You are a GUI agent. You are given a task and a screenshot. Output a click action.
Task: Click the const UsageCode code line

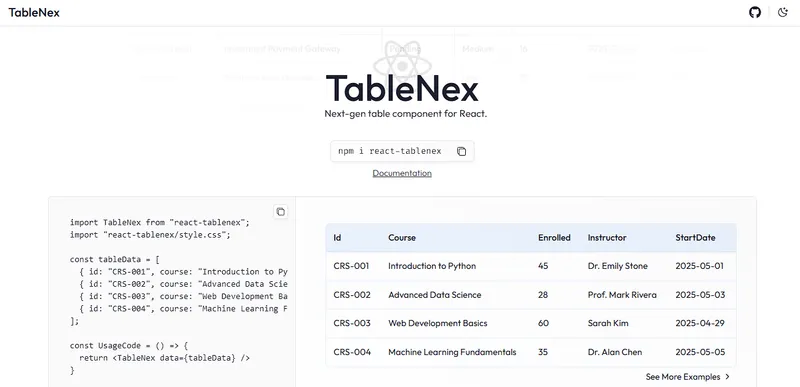coord(129,346)
